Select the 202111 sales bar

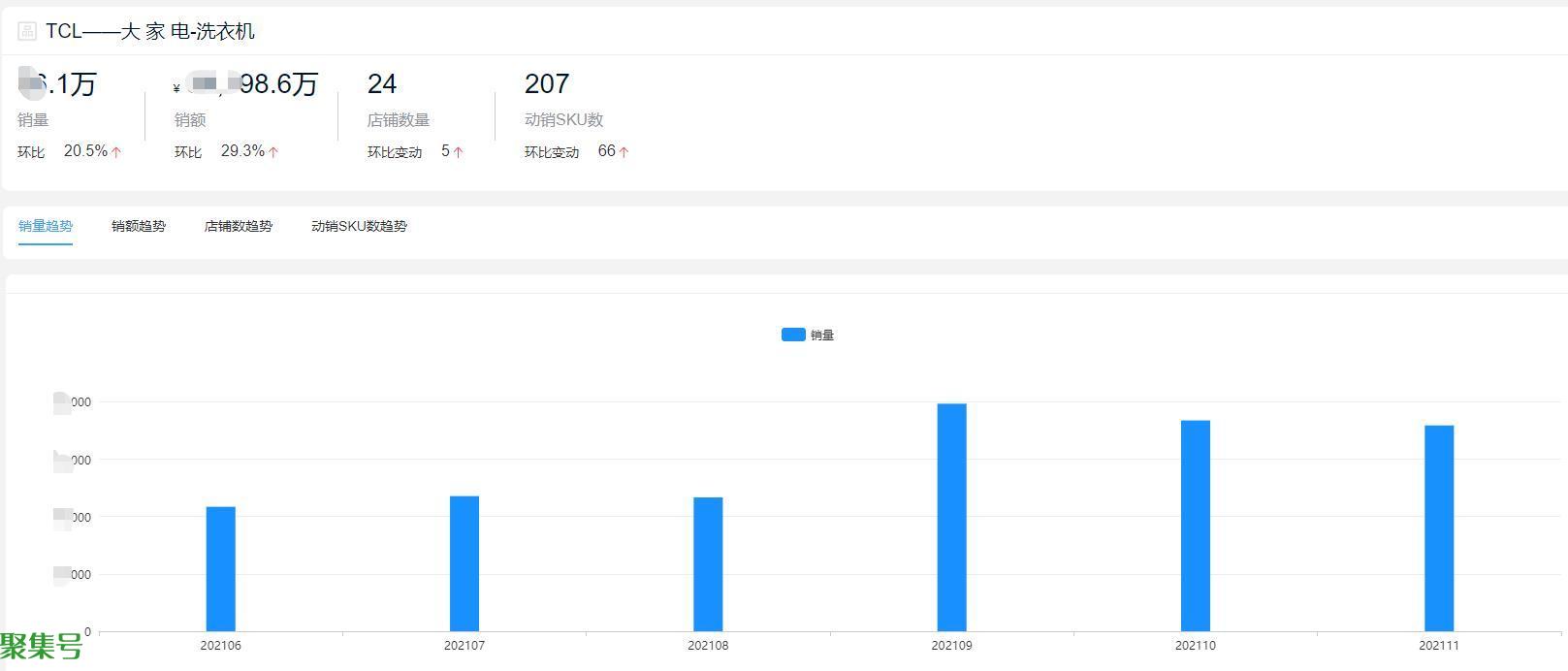[x=1439, y=528]
